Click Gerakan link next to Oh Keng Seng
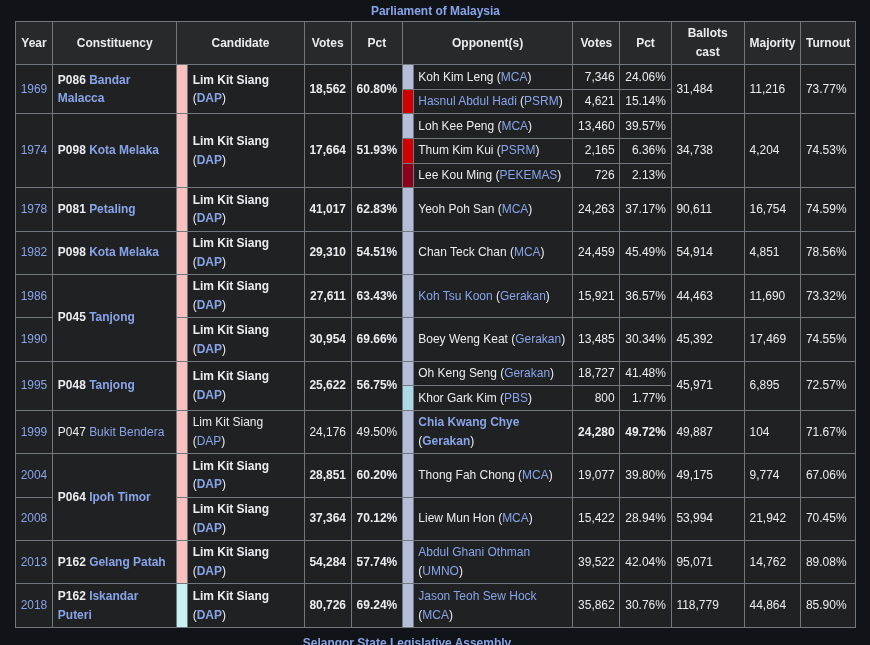 [527, 372]
